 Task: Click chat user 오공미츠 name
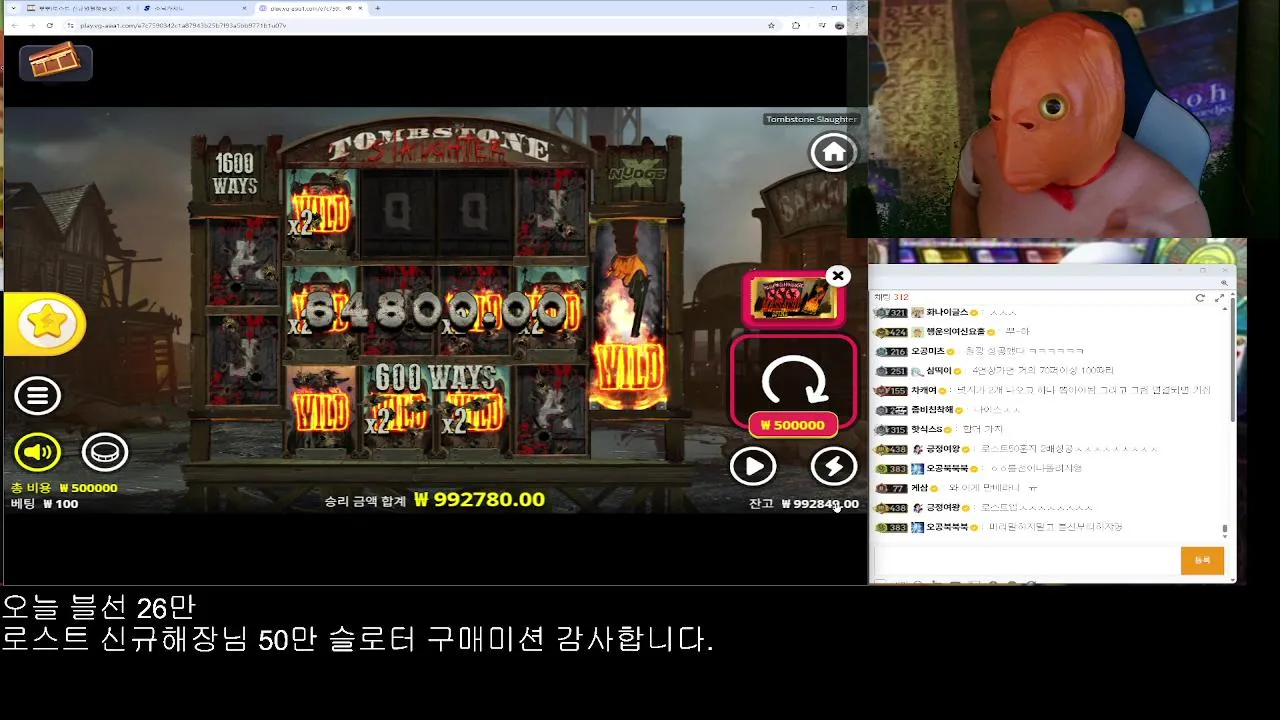pyautogui.click(x=927, y=351)
